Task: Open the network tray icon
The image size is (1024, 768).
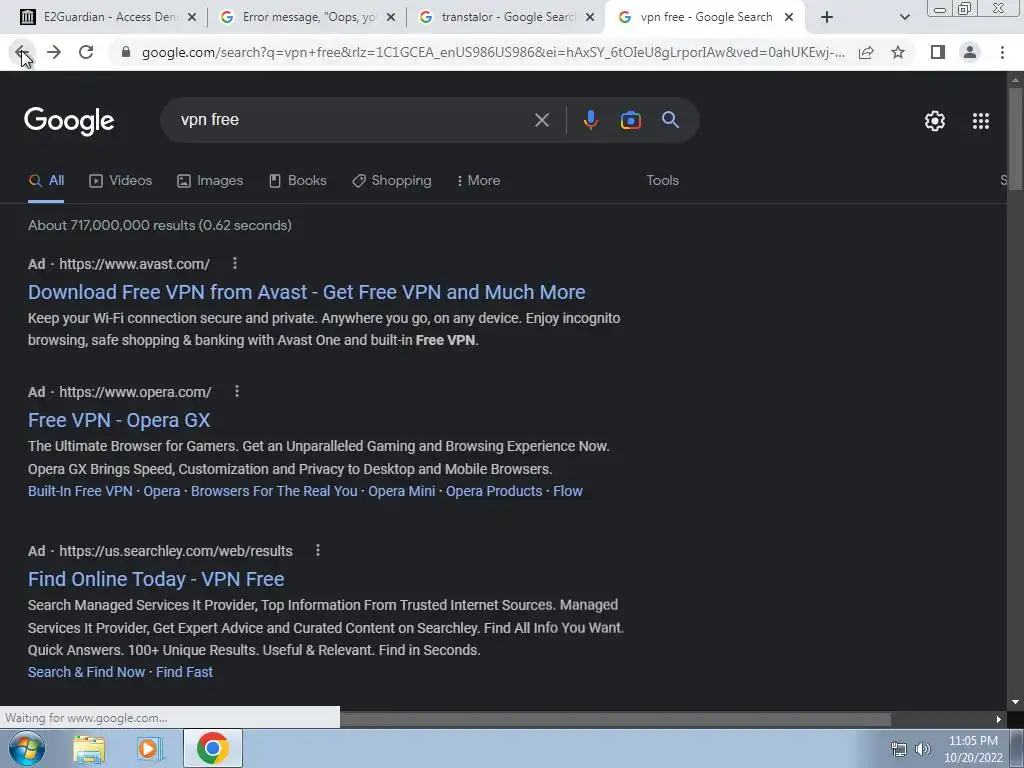Action: pyautogui.click(x=899, y=749)
